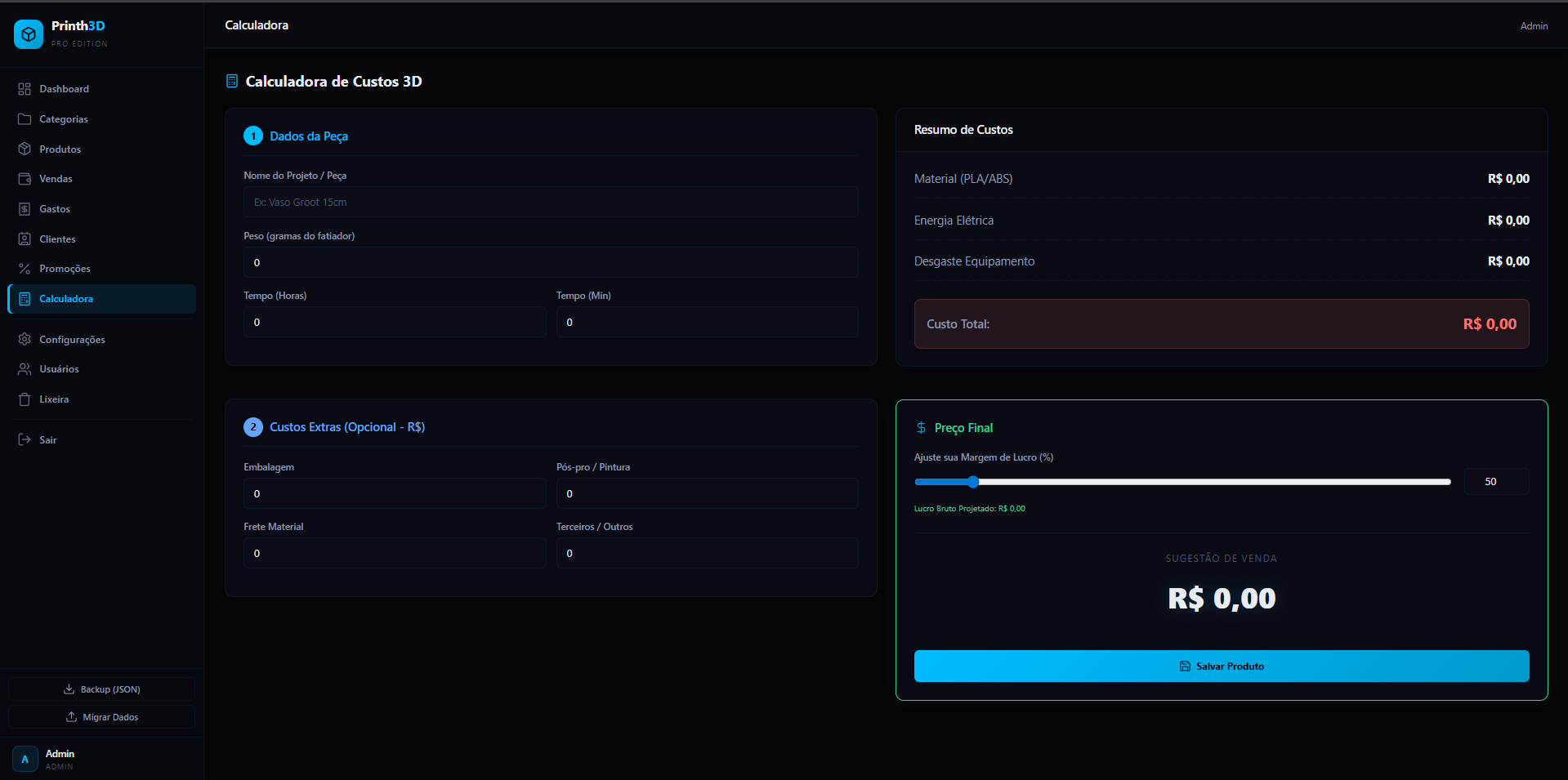The height and width of the screenshot is (780, 1568).
Task: Click the Custo Total value R$ 0,00
Action: tap(1490, 324)
